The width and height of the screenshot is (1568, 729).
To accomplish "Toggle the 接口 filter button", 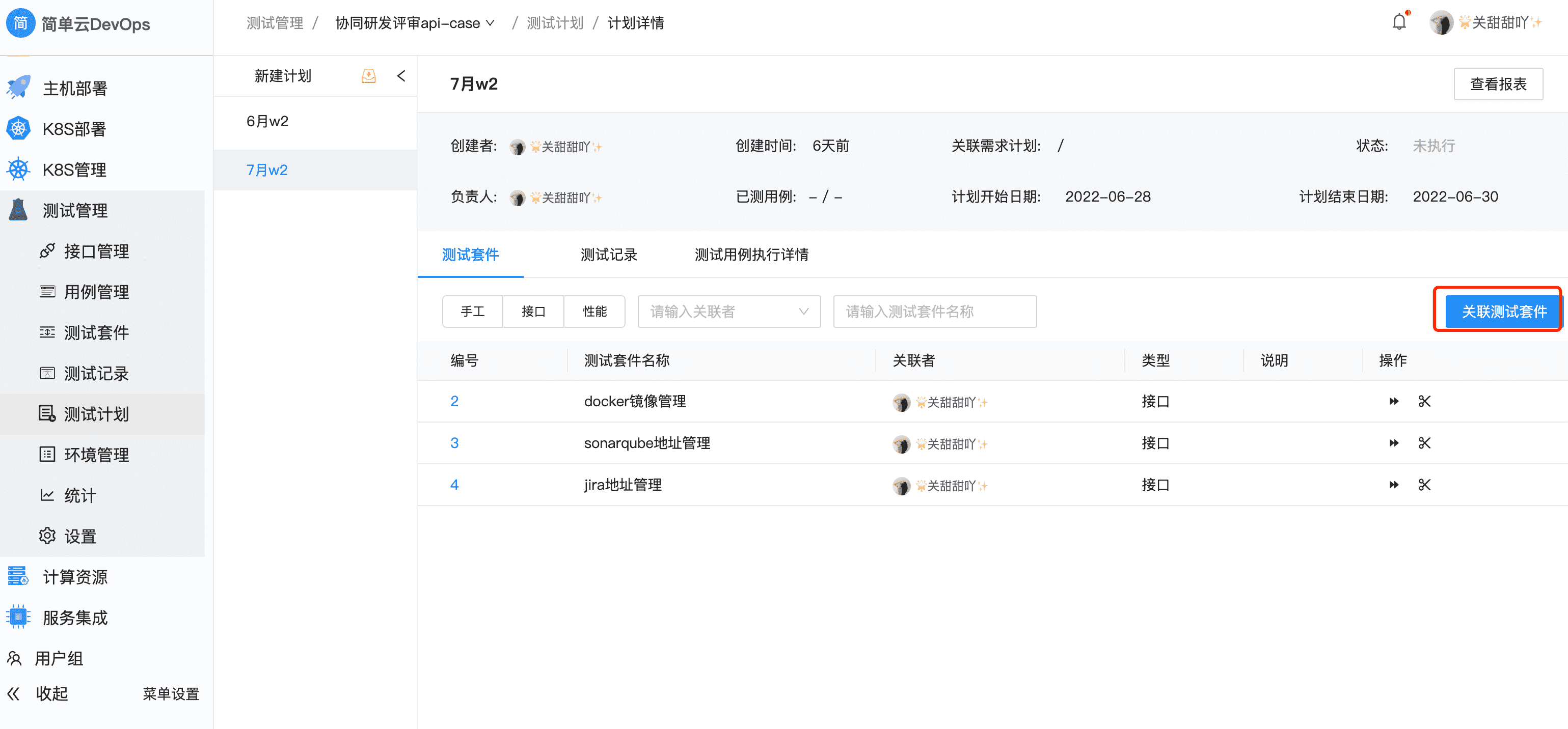I will pyautogui.click(x=533, y=311).
